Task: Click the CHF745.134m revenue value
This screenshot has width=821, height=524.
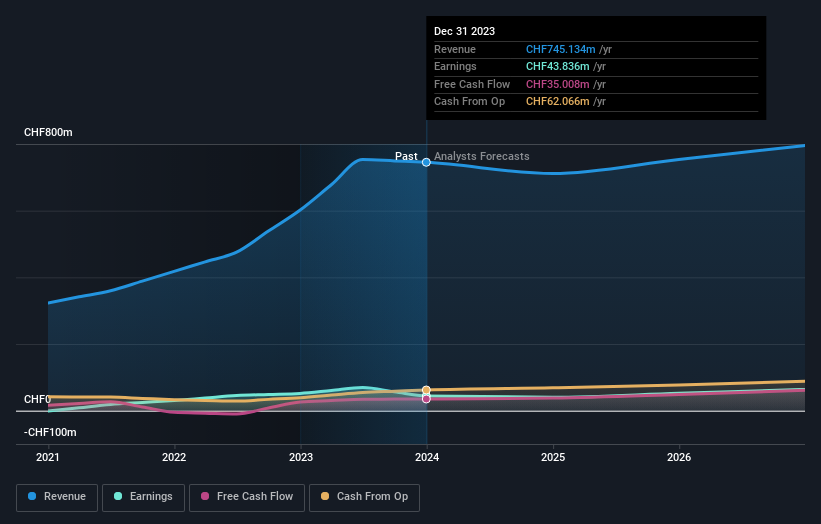Action: coord(560,49)
